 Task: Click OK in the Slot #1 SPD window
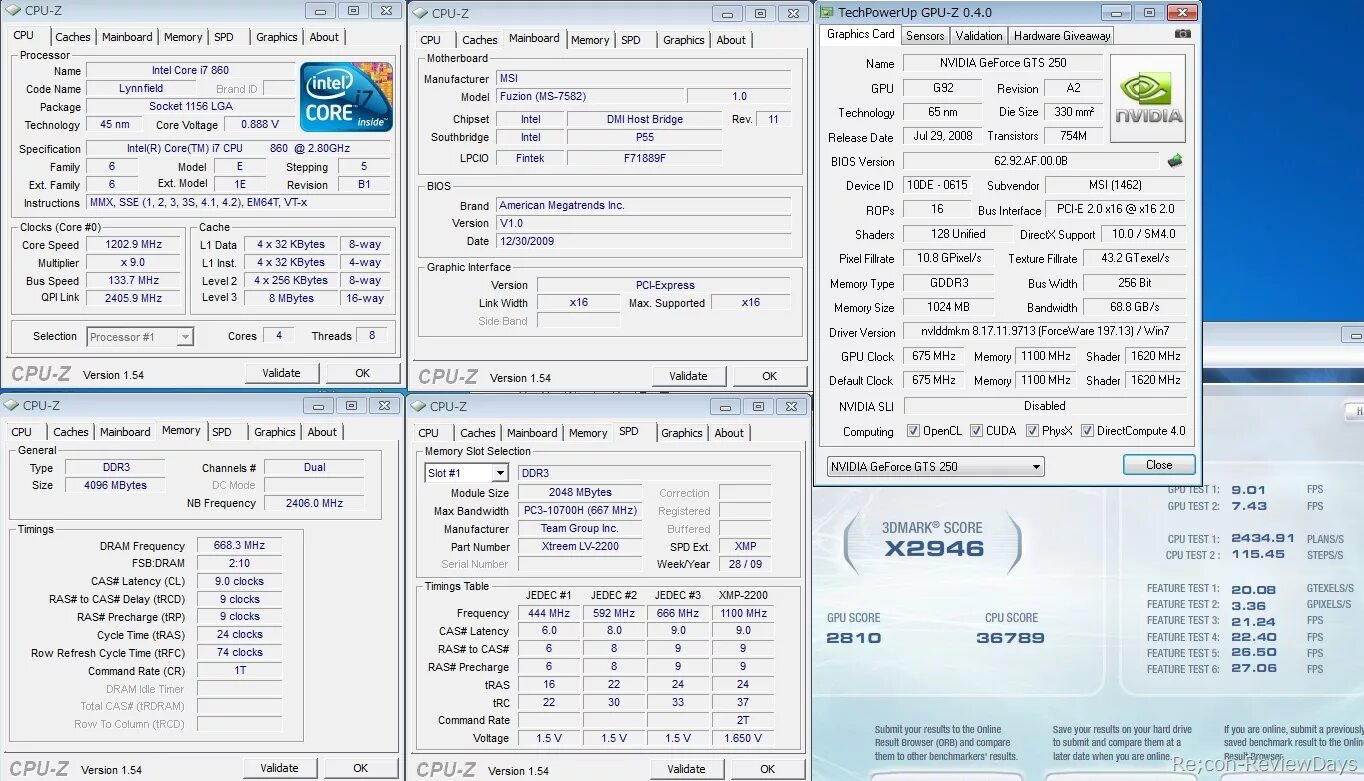pos(767,769)
